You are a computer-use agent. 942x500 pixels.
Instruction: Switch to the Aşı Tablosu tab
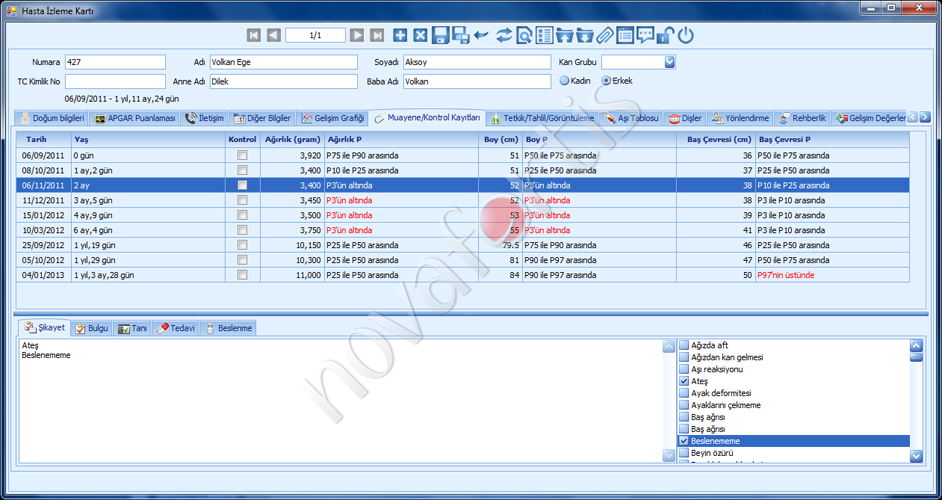pyautogui.click(x=632, y=118)
